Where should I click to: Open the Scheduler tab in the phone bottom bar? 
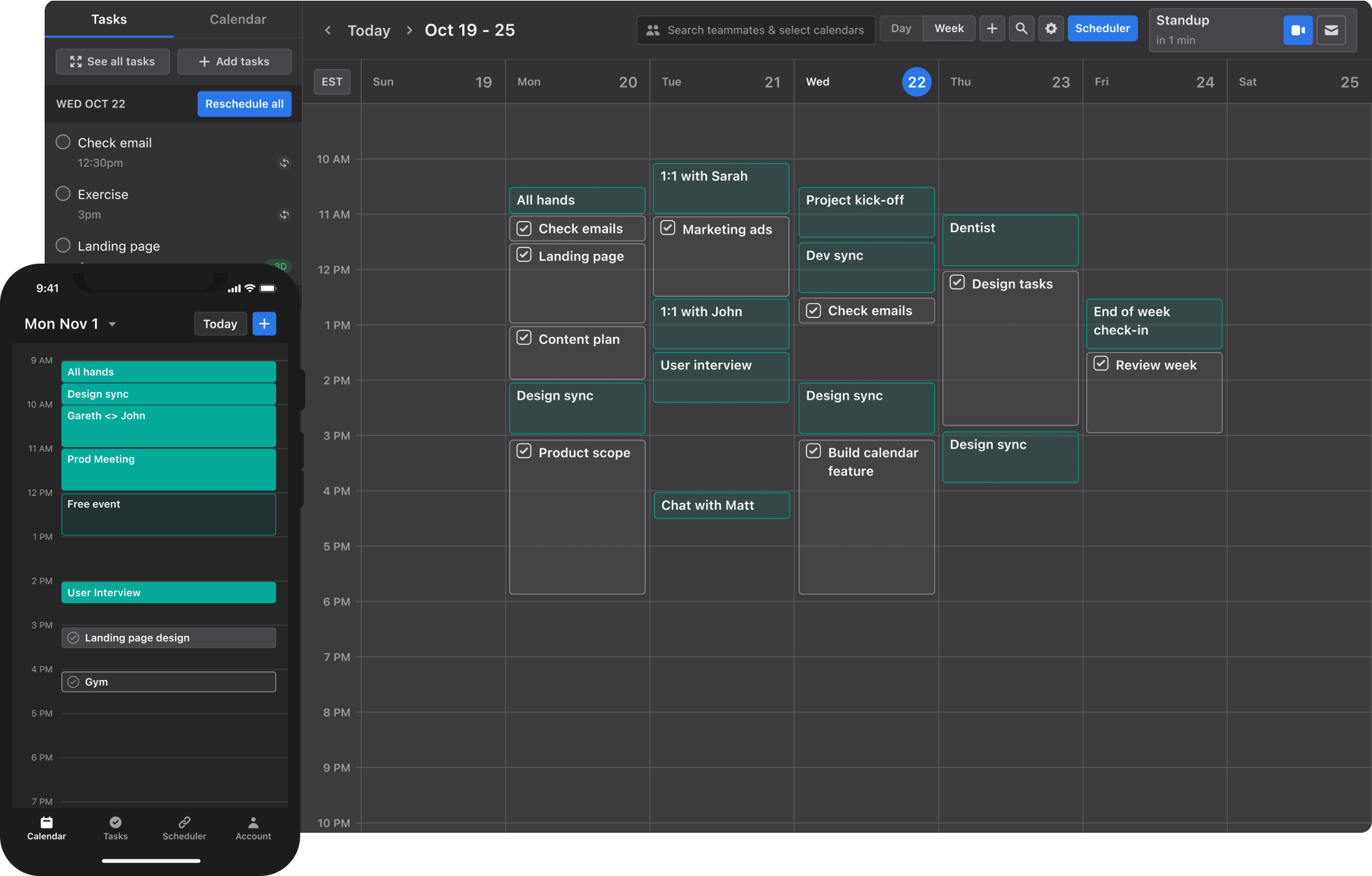click(184, 828)
